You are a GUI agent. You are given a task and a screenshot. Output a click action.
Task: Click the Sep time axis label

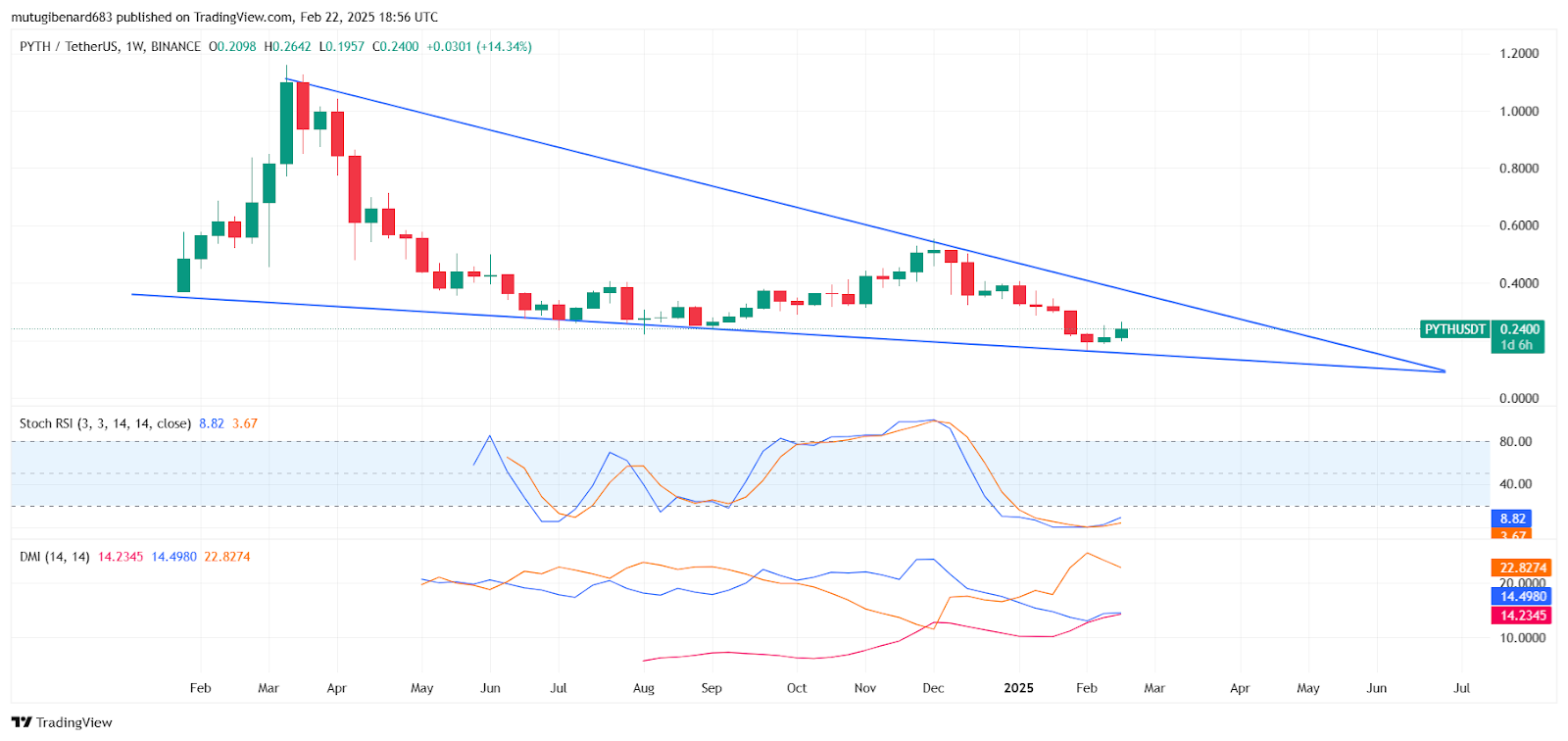coord(711,688)
